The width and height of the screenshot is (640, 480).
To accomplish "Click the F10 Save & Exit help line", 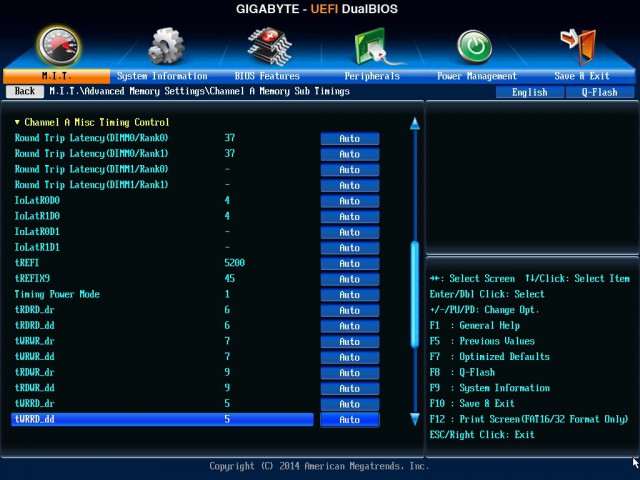I will [x=472, y=403].
